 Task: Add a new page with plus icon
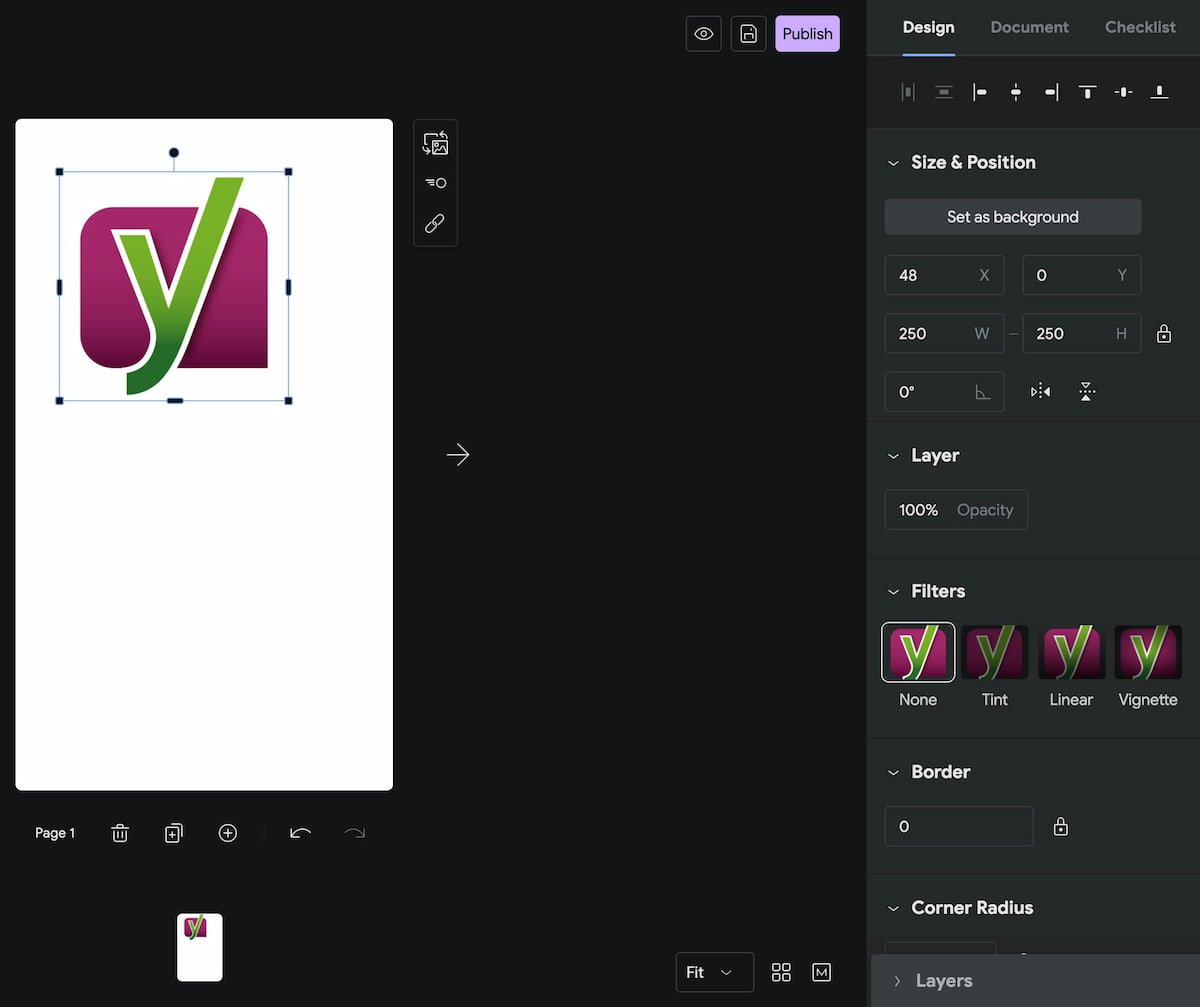click(228, 833)
